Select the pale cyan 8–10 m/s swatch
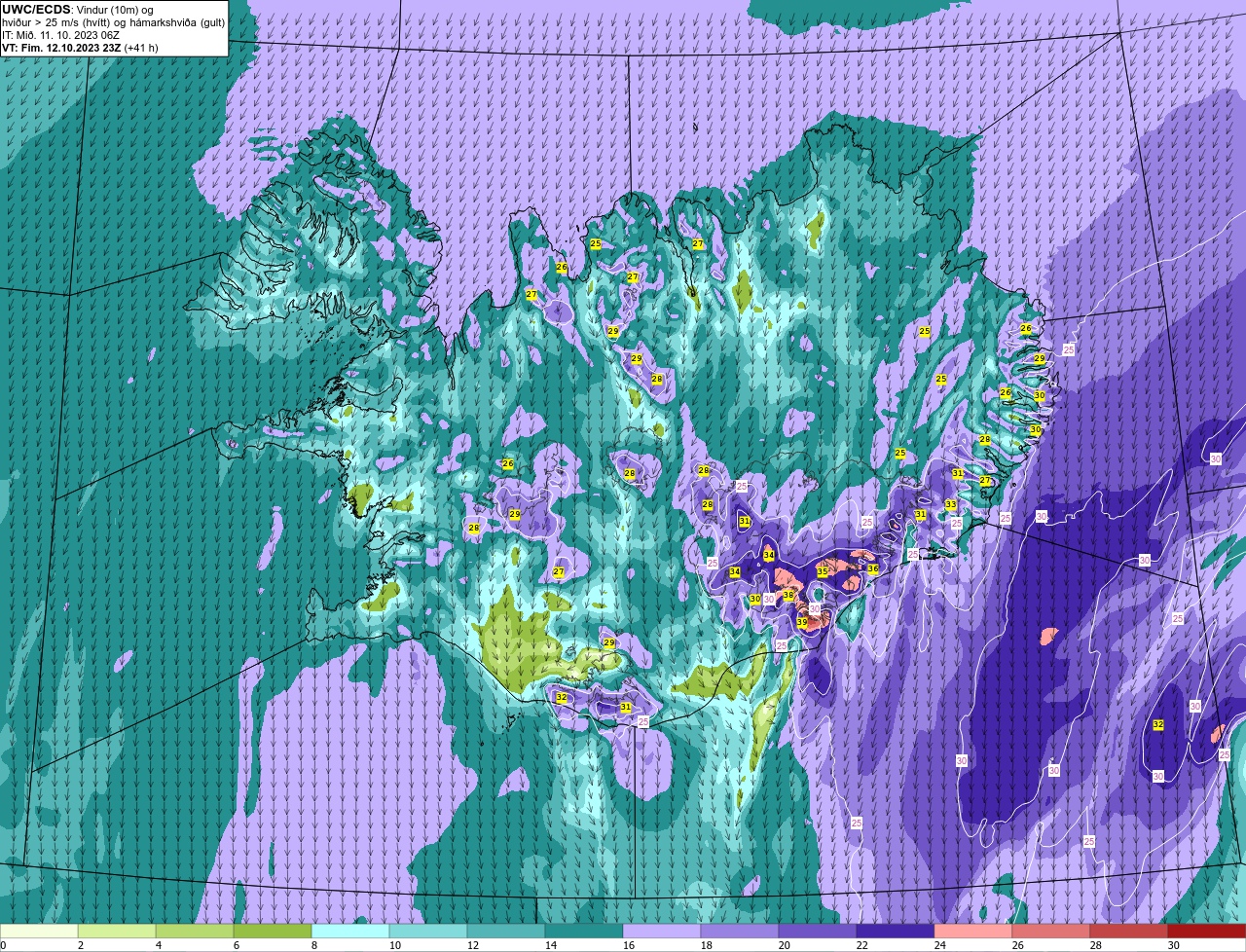The image size is (1246, 952). 350,932
